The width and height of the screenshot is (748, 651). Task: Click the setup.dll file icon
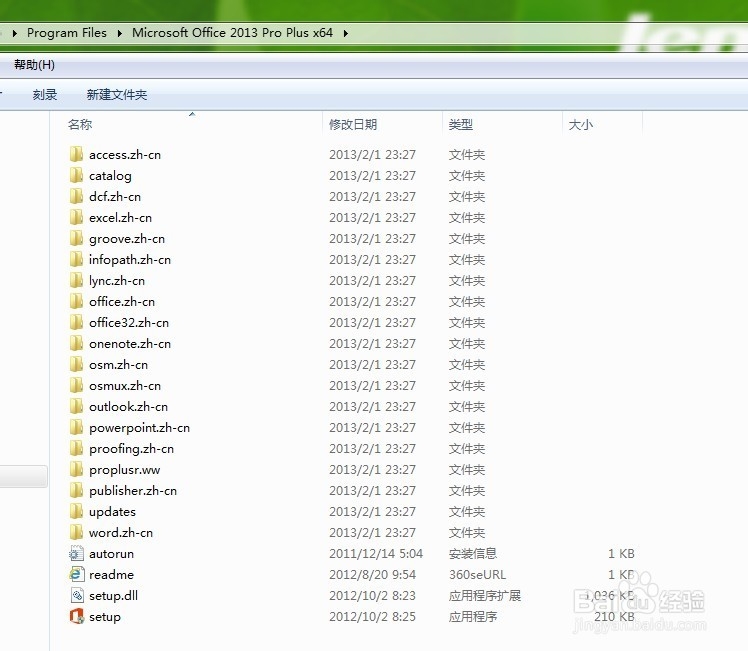coord(77,595)
